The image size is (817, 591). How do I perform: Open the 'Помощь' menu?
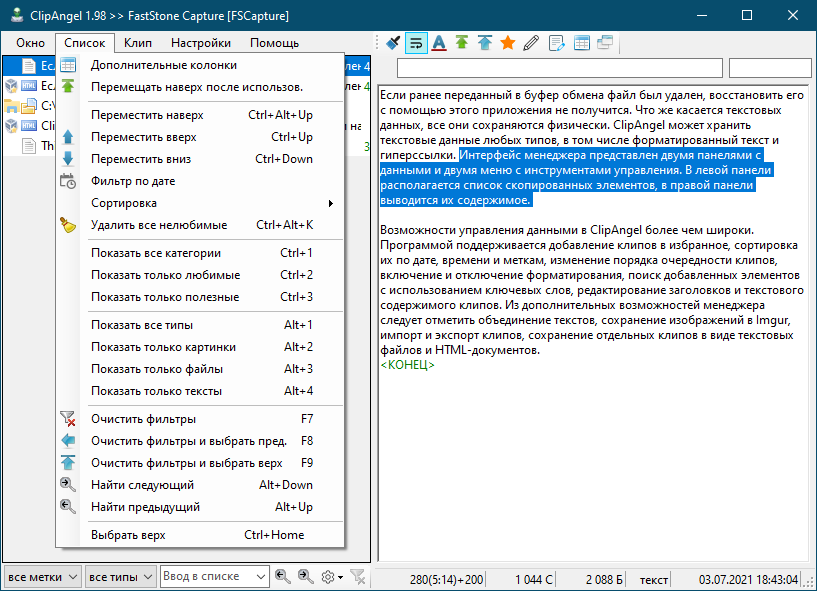pyautogui.click(x=275, y=43)
